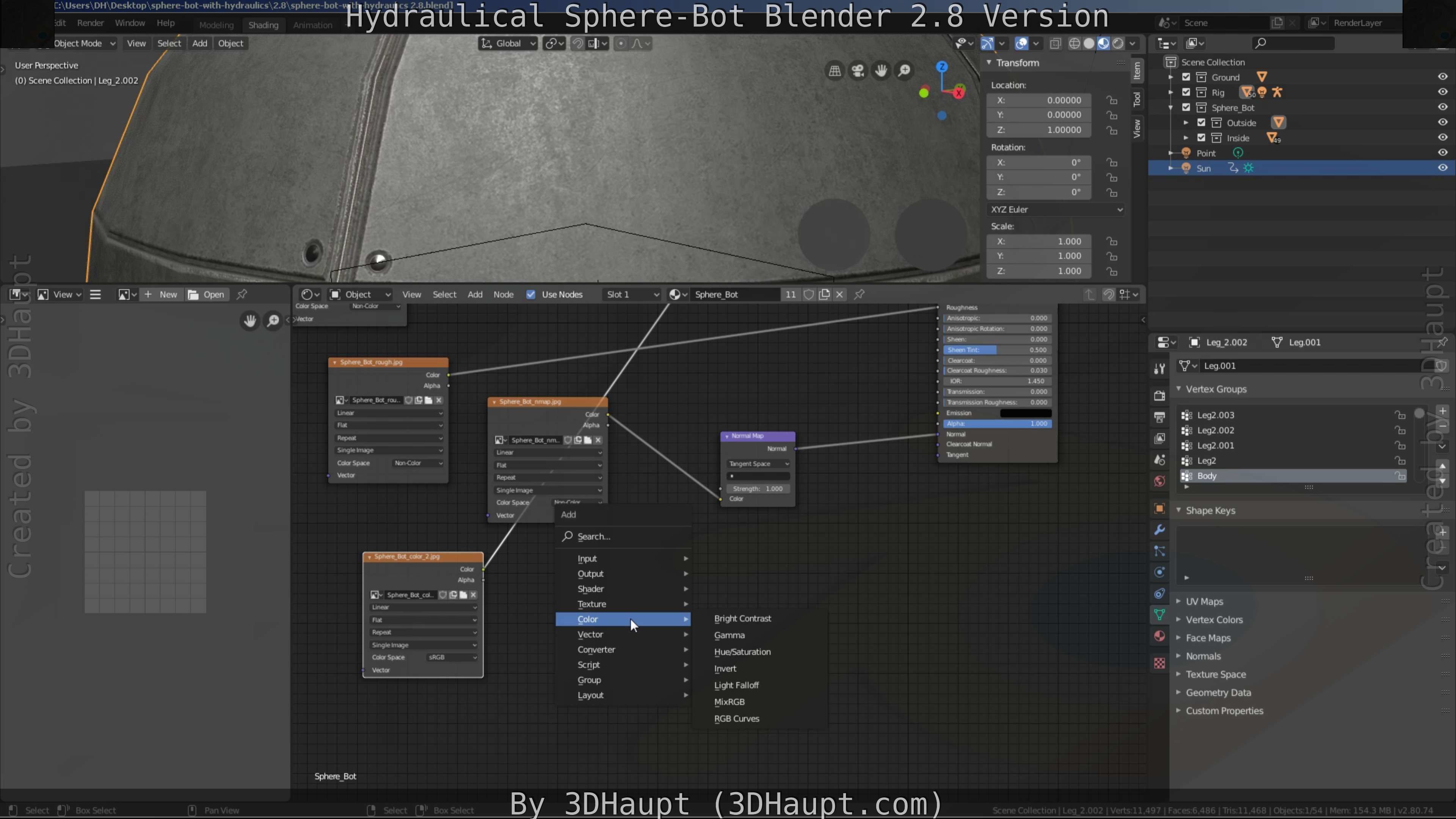Click the viewport zoom magnifier icon
This screenshot has height=819, width=1456.
904,71
